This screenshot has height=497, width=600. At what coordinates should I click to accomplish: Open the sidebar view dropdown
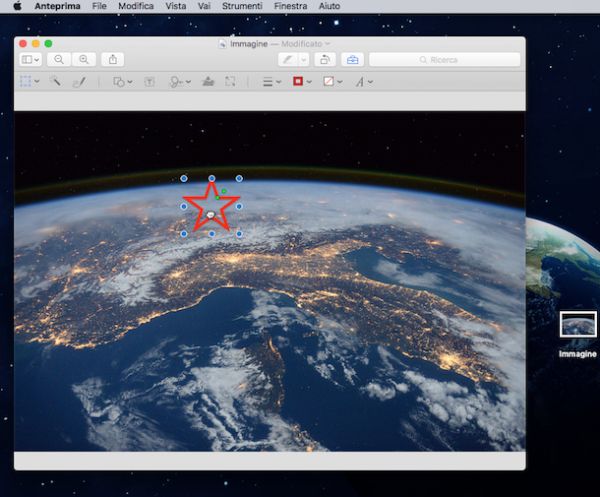(x=30, y=60)
